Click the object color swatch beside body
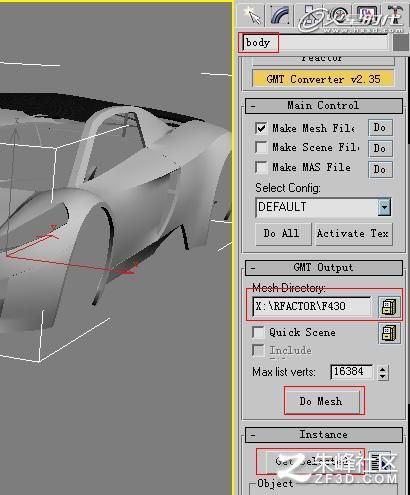Viewport: 410px width, 495px height. (x=401, y=43)
